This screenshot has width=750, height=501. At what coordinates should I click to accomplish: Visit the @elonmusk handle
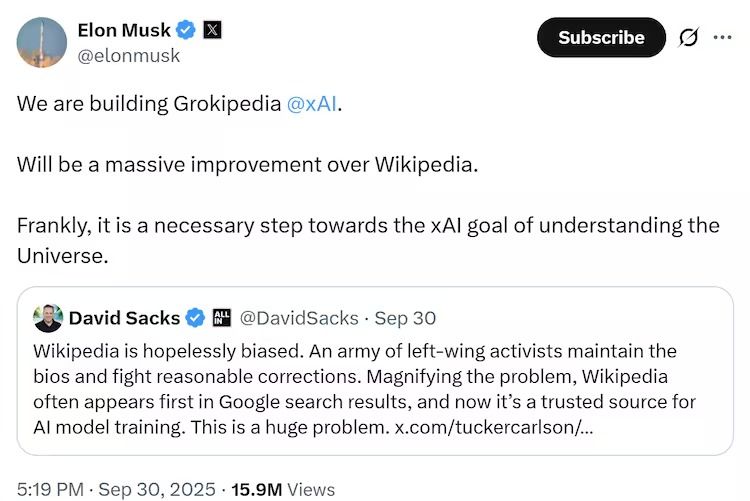coord(129,55)
